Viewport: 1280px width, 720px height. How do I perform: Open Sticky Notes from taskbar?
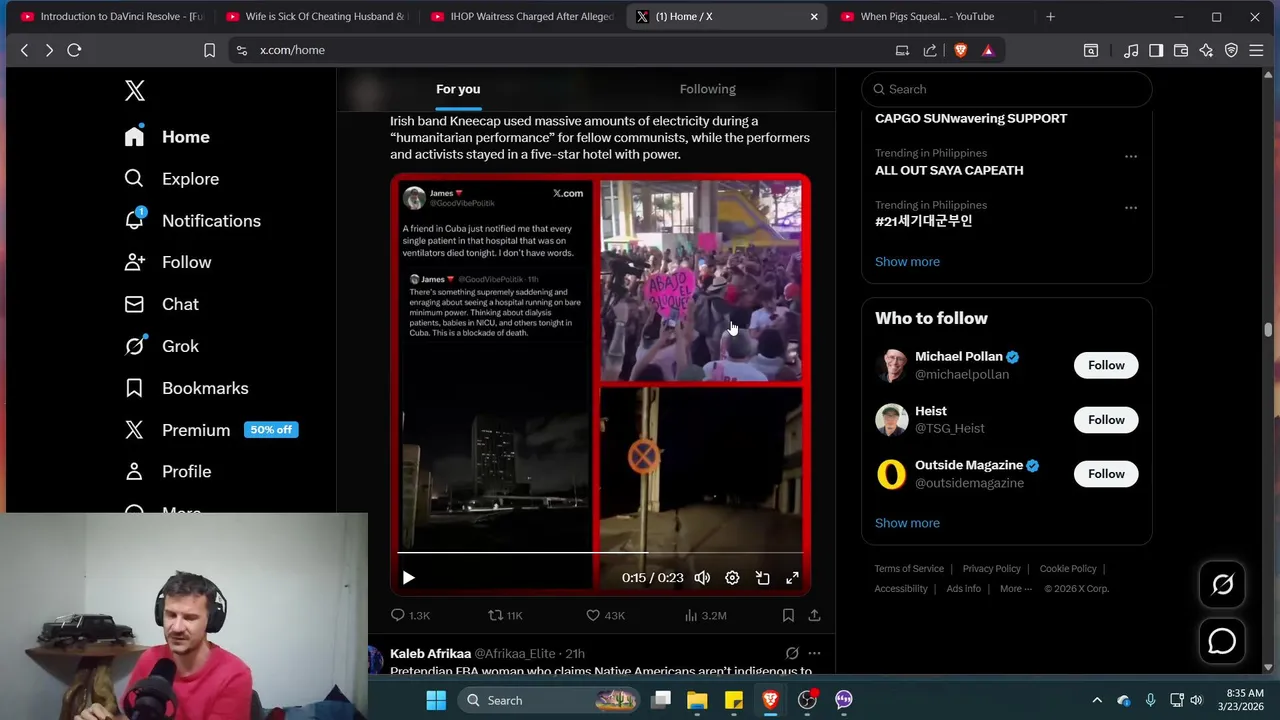pyautogui.click(x=733, y=700)
